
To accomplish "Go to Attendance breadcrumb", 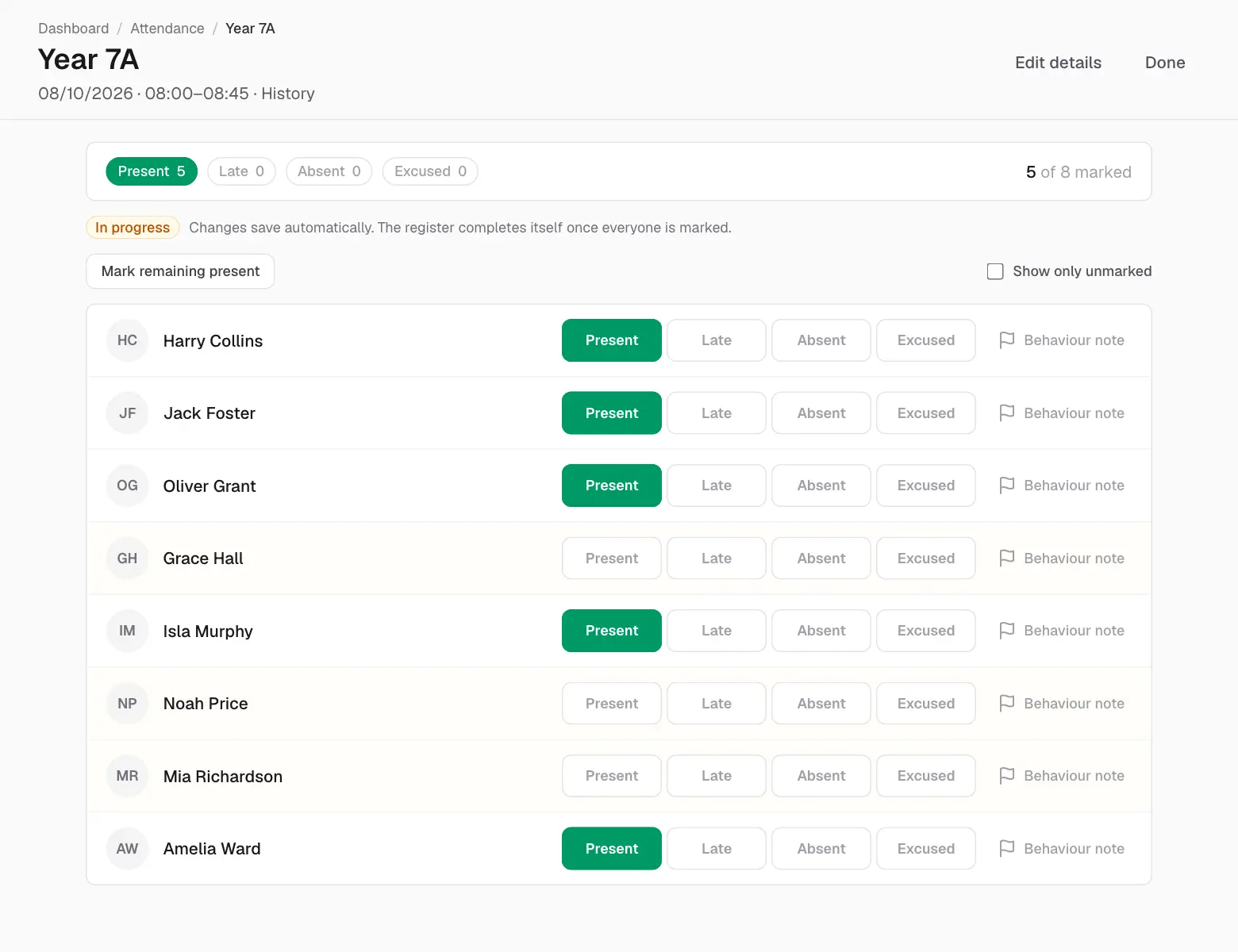I will [167, 29].
